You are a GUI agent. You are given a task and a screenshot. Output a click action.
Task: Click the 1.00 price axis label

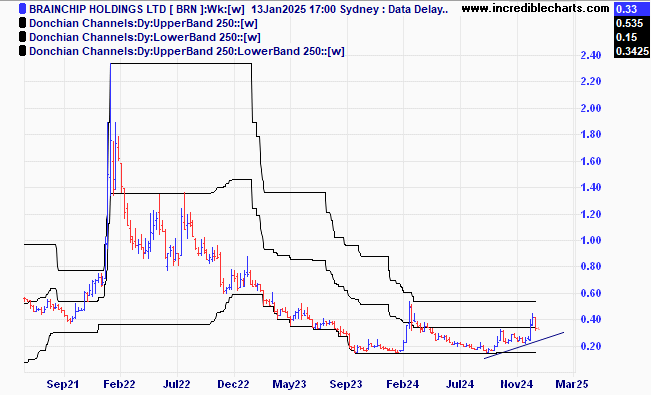tap(591, 240)
